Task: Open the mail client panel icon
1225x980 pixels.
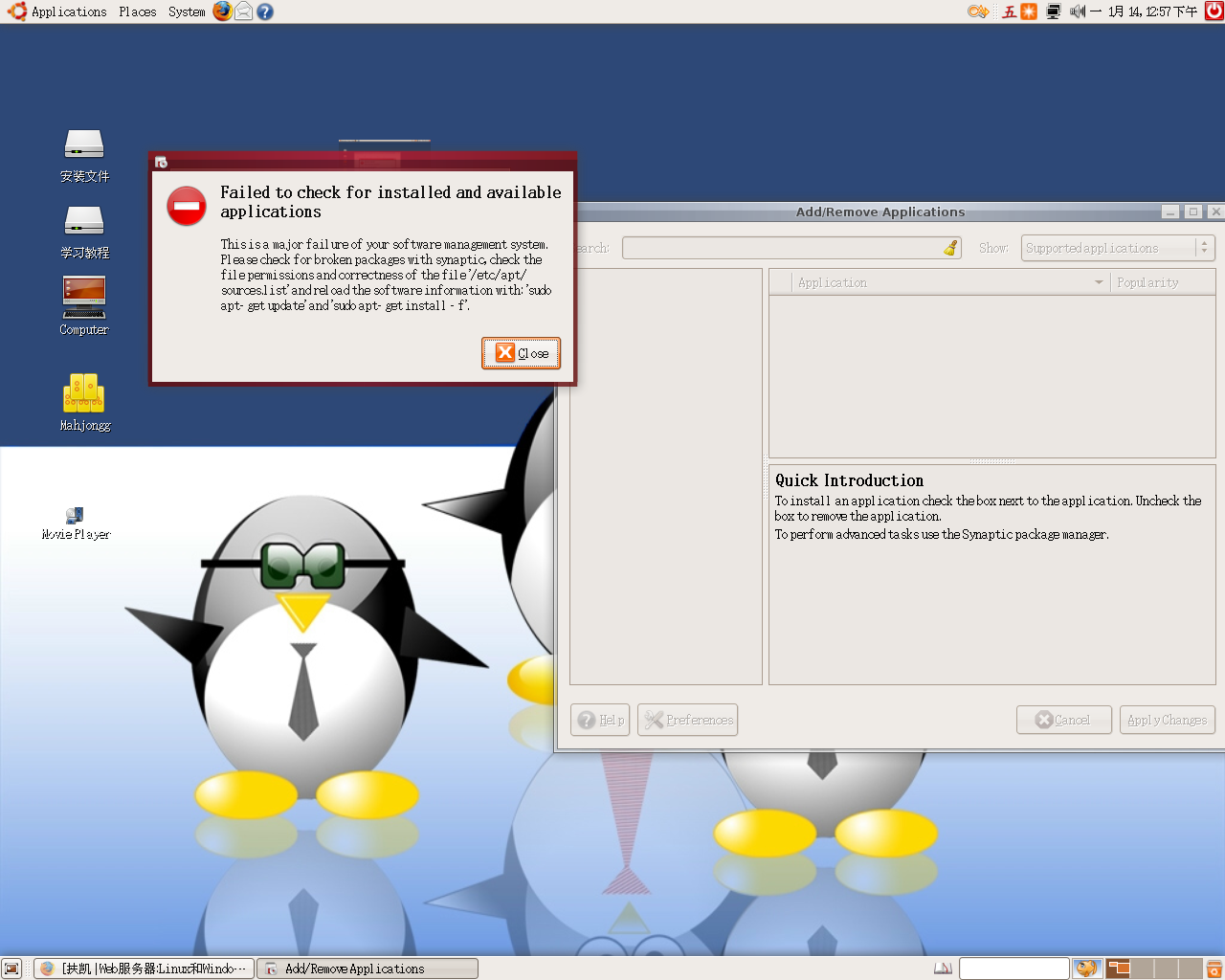Action: (244, 11)
